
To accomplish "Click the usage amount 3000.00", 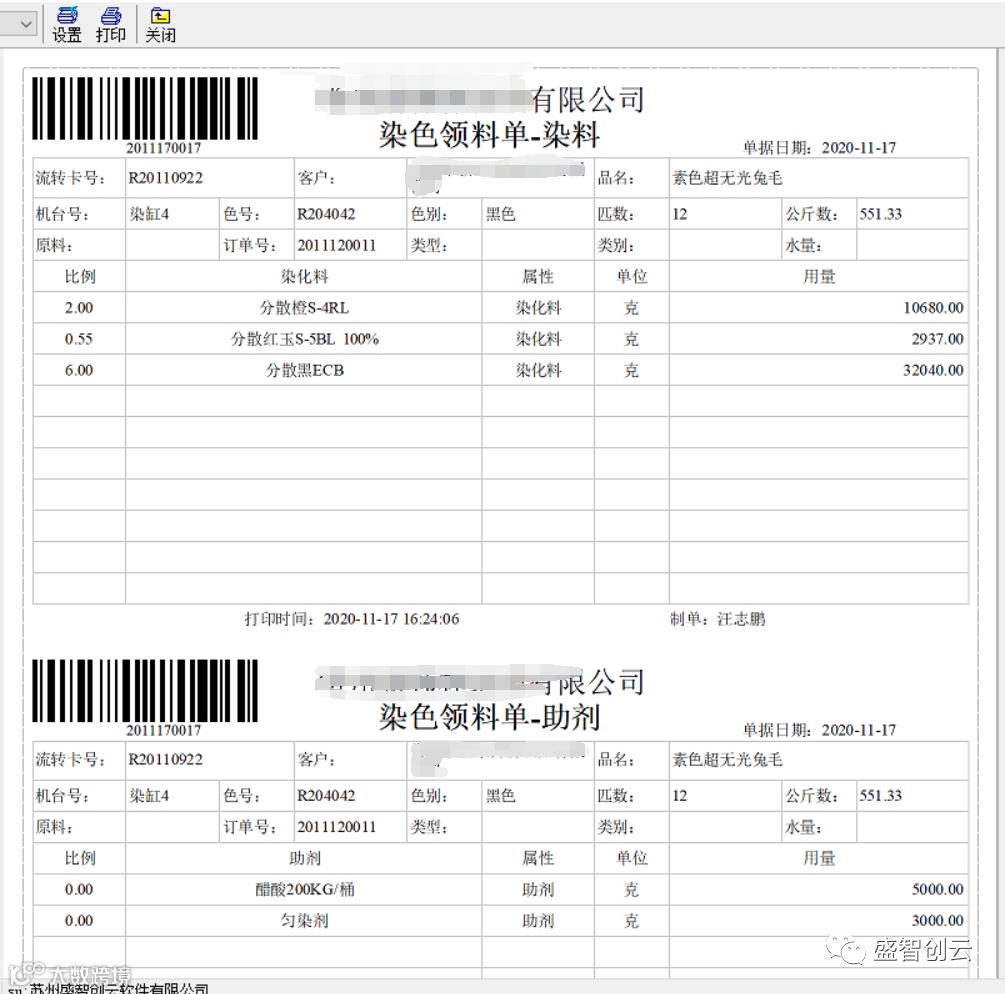I will (938, 921).
